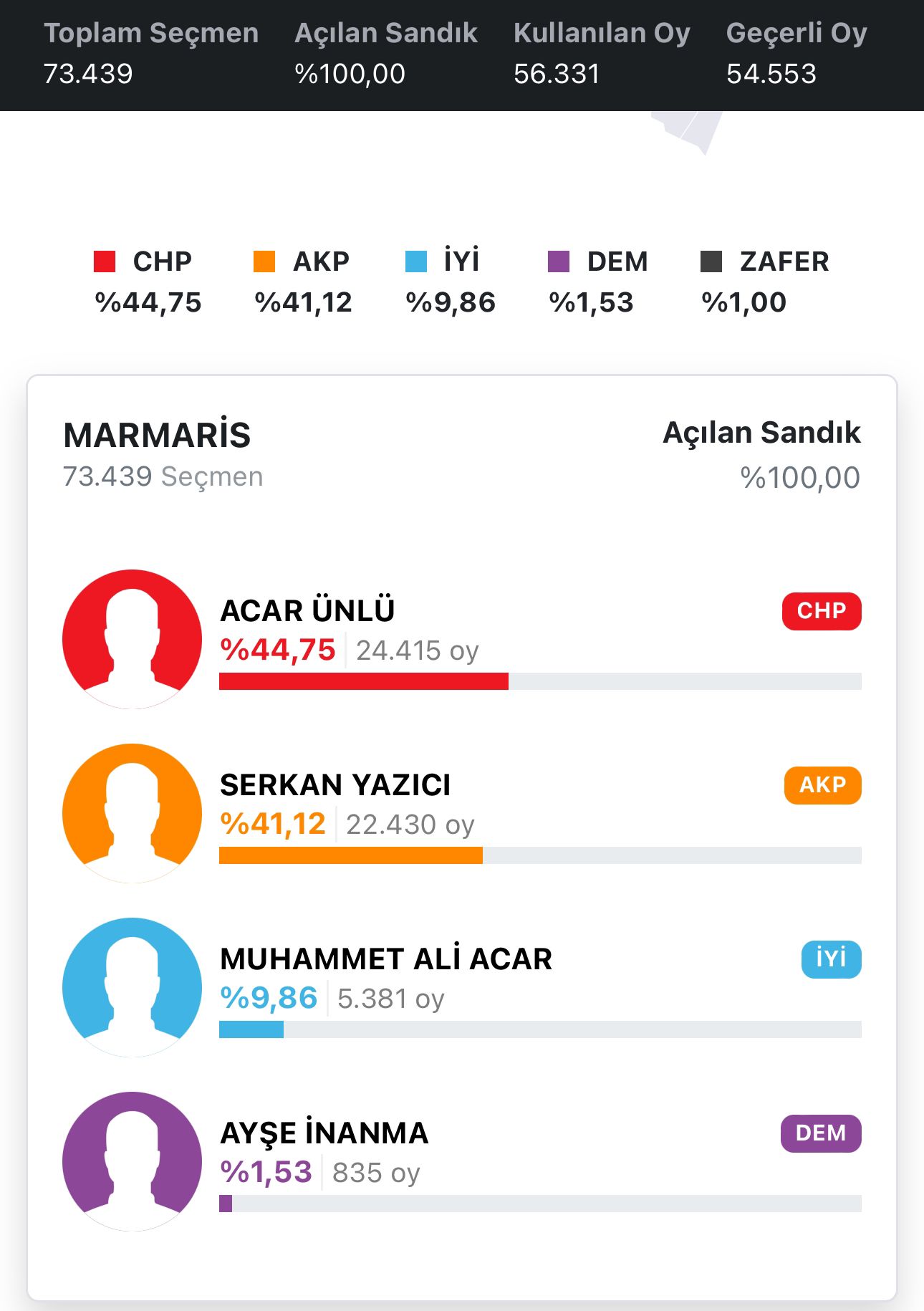Click the orange AKP party badge
Screen dimensions: 924x1311
tap(822, 785)
